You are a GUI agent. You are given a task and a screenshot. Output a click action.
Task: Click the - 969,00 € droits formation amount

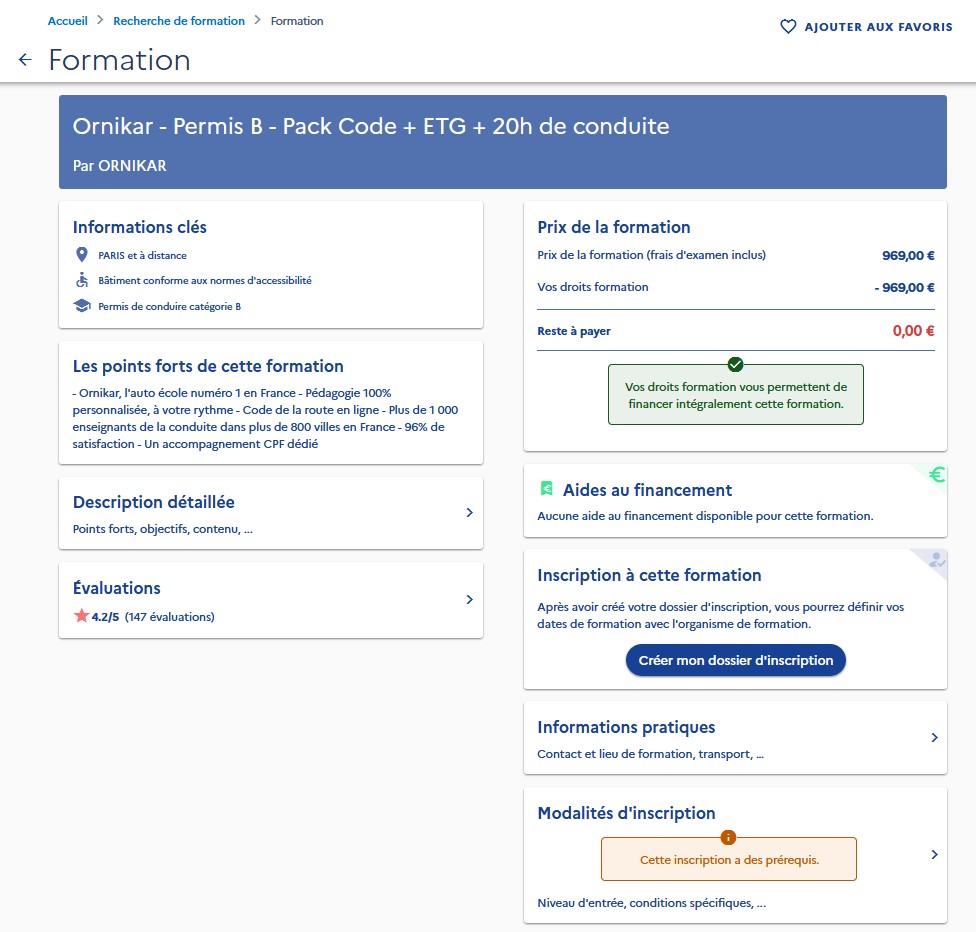click(904, 287)
